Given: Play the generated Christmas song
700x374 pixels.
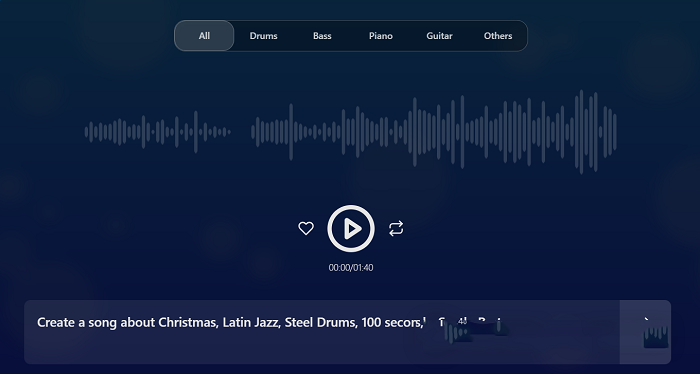Looking at the screenshot, I should [x=351, y=229].
